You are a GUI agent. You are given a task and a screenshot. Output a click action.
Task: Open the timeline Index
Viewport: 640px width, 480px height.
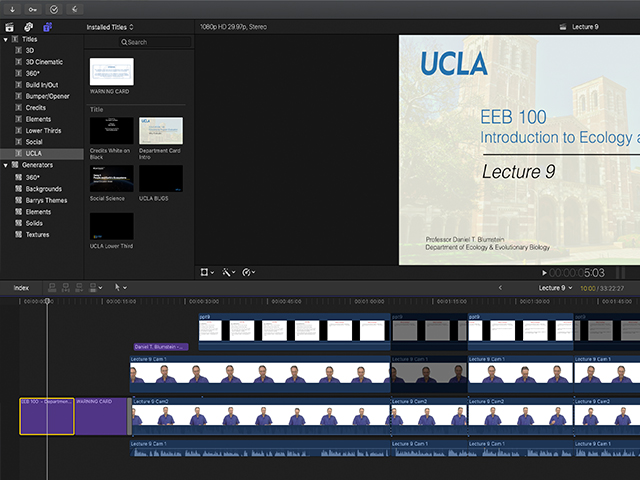tap(21, 288)
